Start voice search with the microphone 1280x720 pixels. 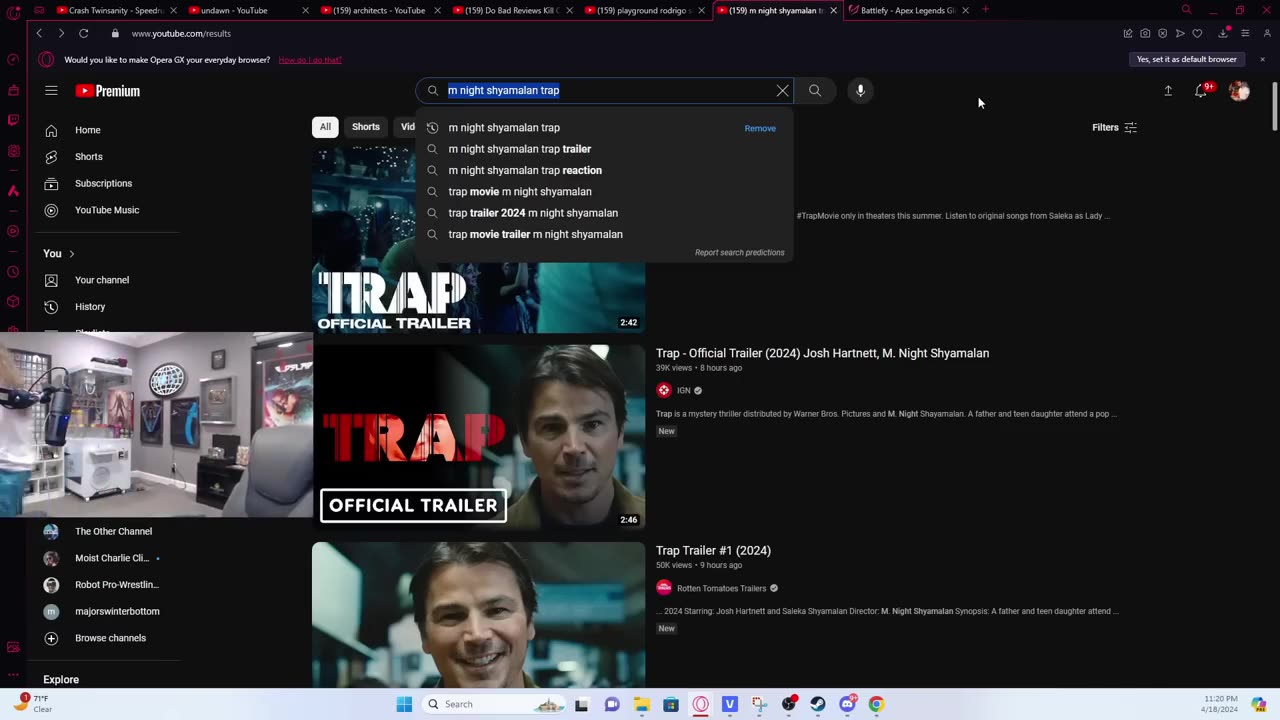coord(860,91)
